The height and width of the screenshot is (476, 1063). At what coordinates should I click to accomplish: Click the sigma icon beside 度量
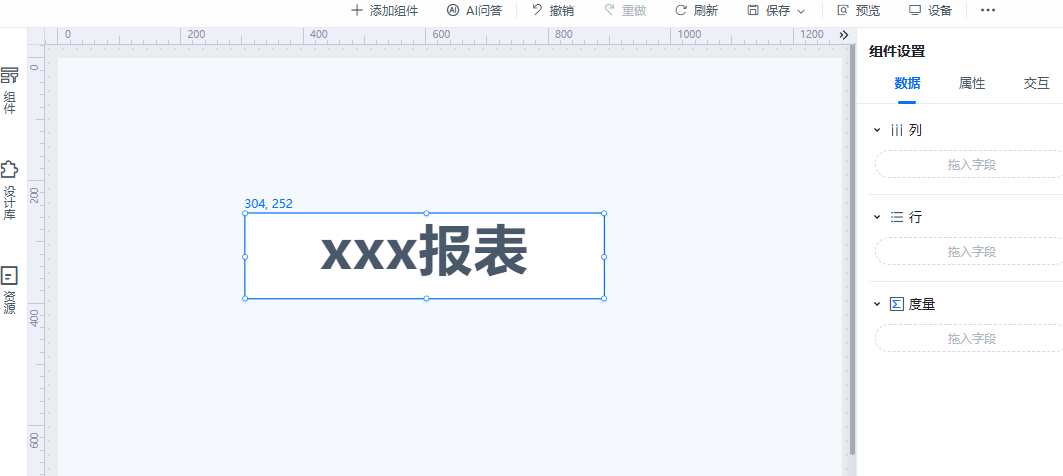tap(897, 304)
